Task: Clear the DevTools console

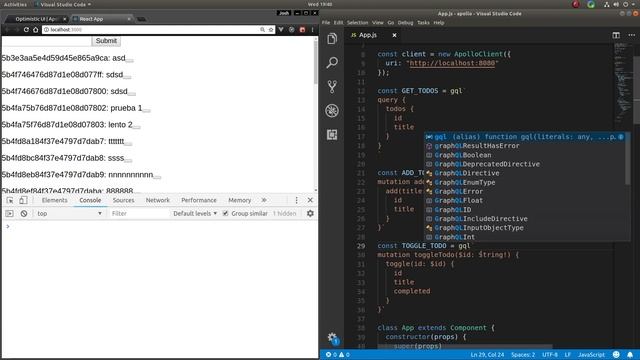Action: pos(24,213)
